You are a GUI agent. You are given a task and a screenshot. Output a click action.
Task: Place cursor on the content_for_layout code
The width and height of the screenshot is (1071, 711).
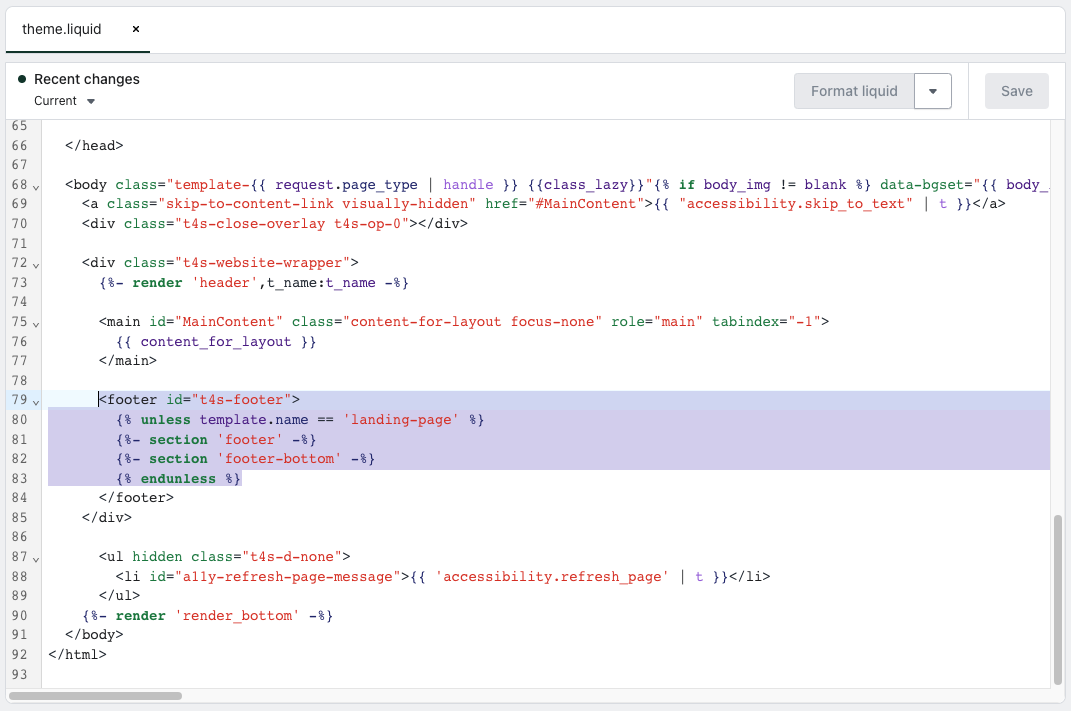coord(216,342)
